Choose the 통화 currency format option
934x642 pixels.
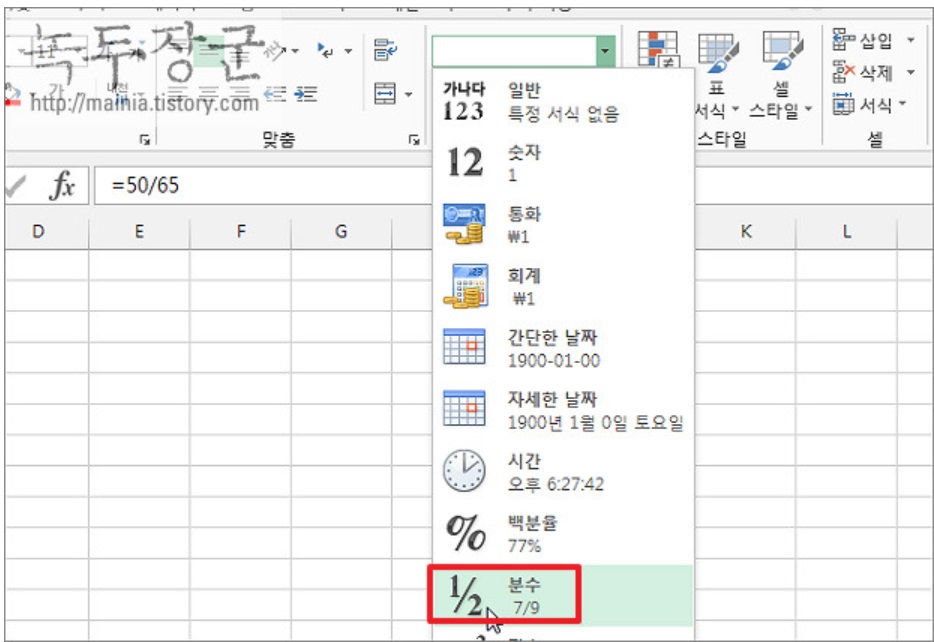[x=563, y=225]
